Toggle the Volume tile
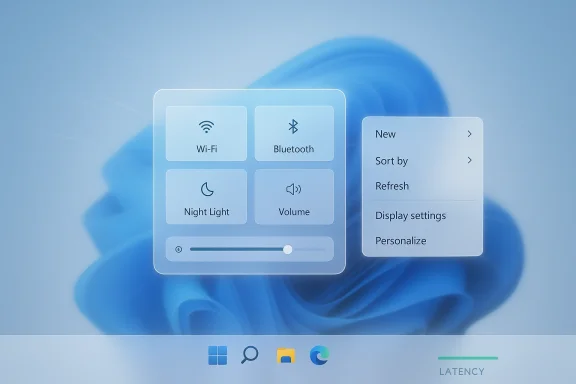Screen dimensions: 576x384 click(x=294, y=197)
